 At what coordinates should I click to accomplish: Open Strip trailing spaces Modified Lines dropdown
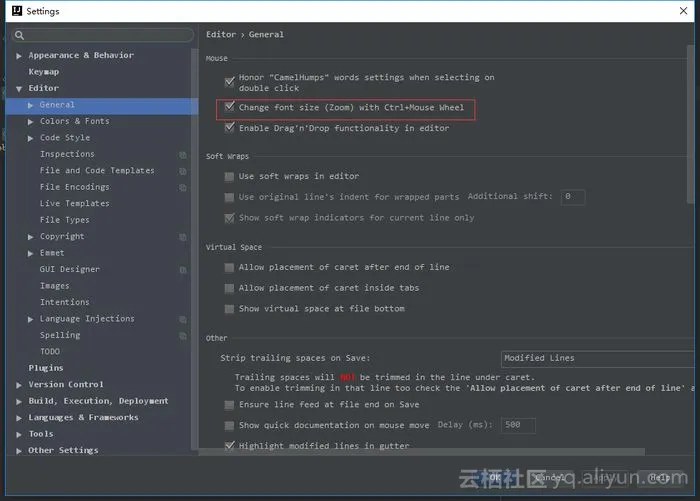coord(598,359)
